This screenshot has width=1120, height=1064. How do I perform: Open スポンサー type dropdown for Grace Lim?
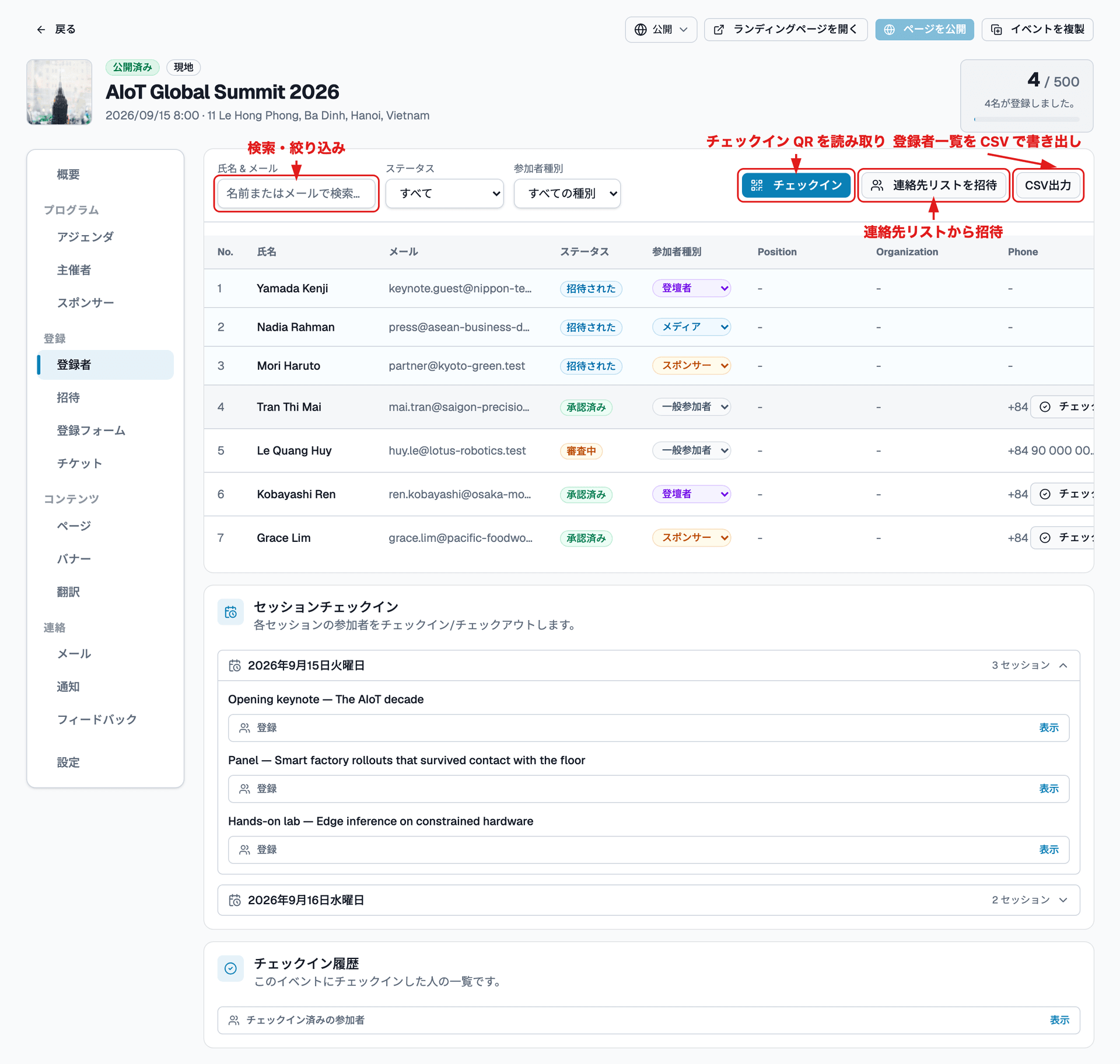tap(691, 538)
